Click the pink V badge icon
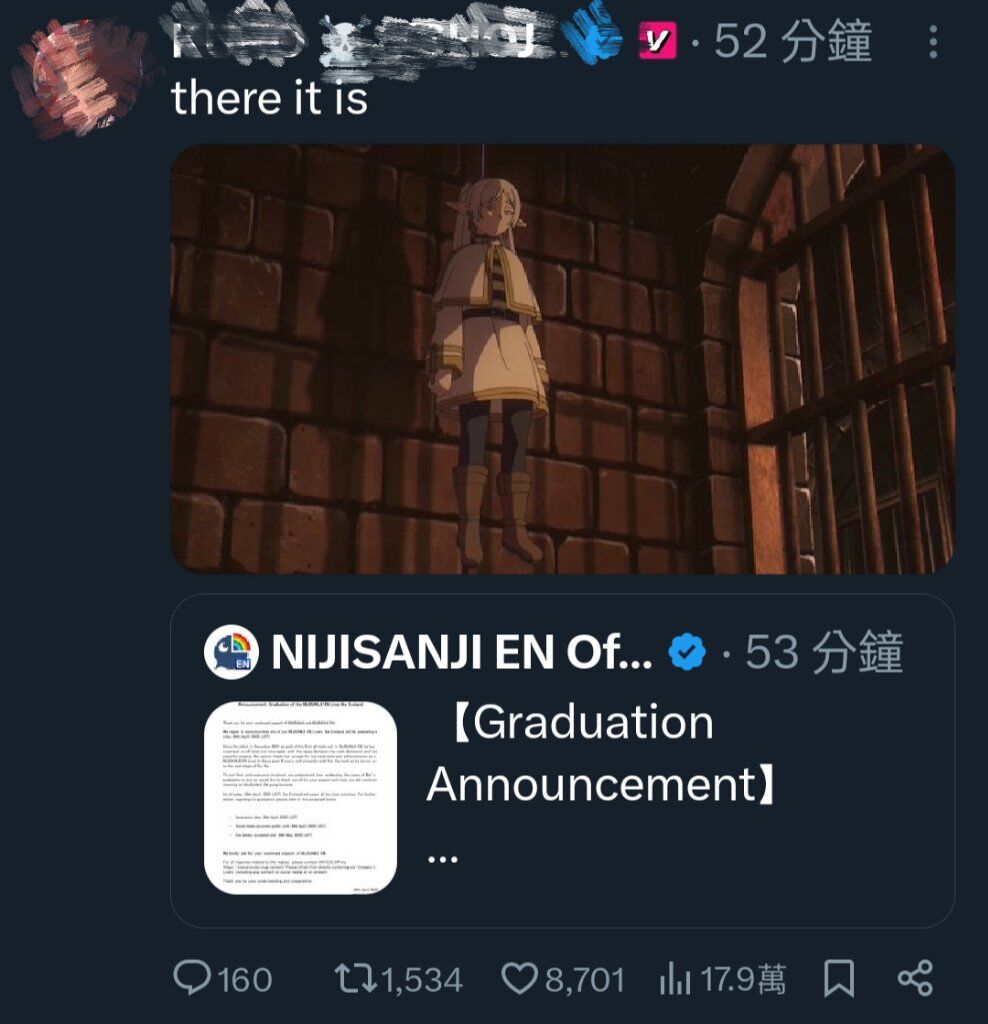 coord(658,40)
